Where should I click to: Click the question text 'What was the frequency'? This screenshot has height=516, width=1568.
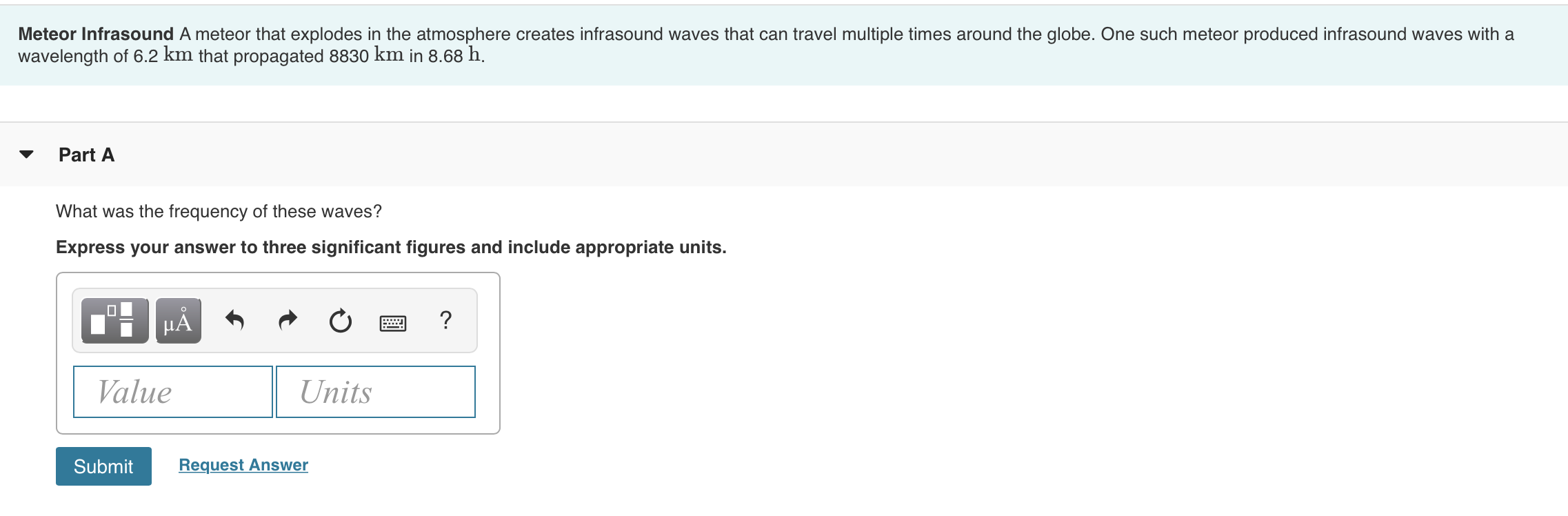(219, 212)
